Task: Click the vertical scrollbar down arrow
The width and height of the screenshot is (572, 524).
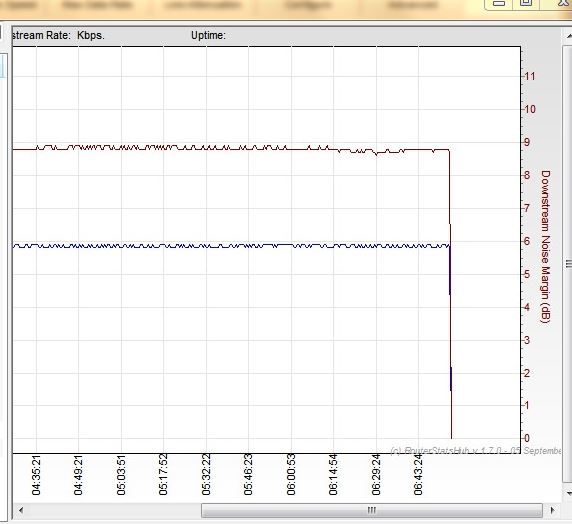Action: [568, 494]
